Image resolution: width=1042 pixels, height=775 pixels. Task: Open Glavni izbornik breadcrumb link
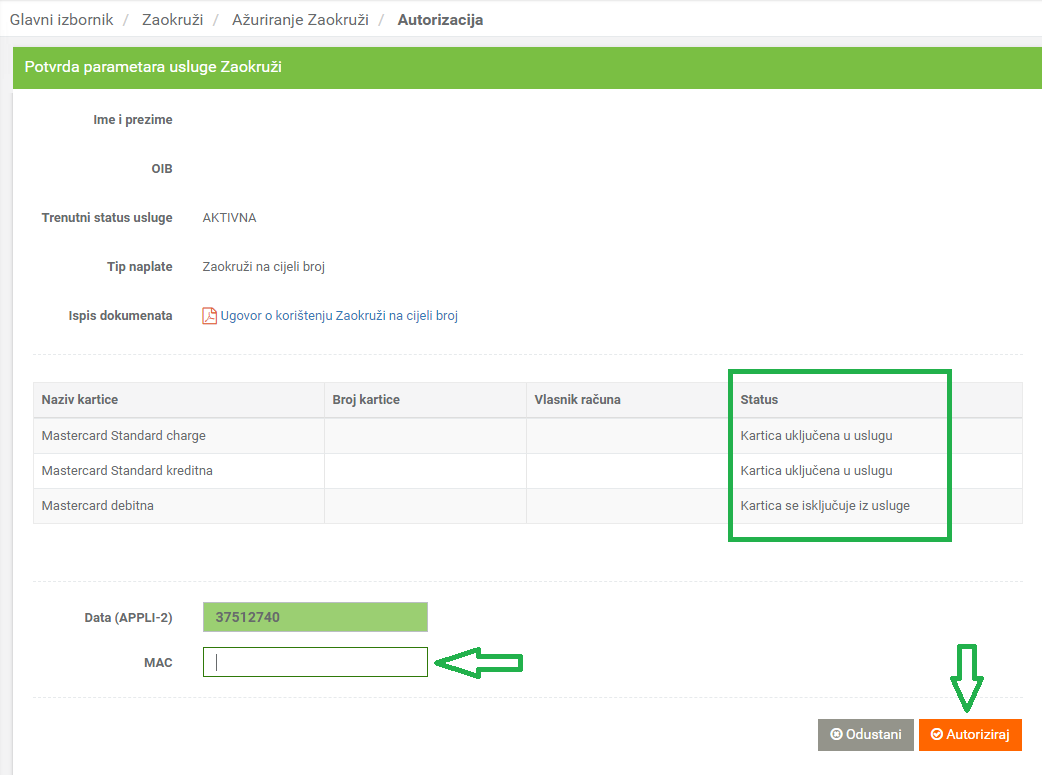pos(61,20)
